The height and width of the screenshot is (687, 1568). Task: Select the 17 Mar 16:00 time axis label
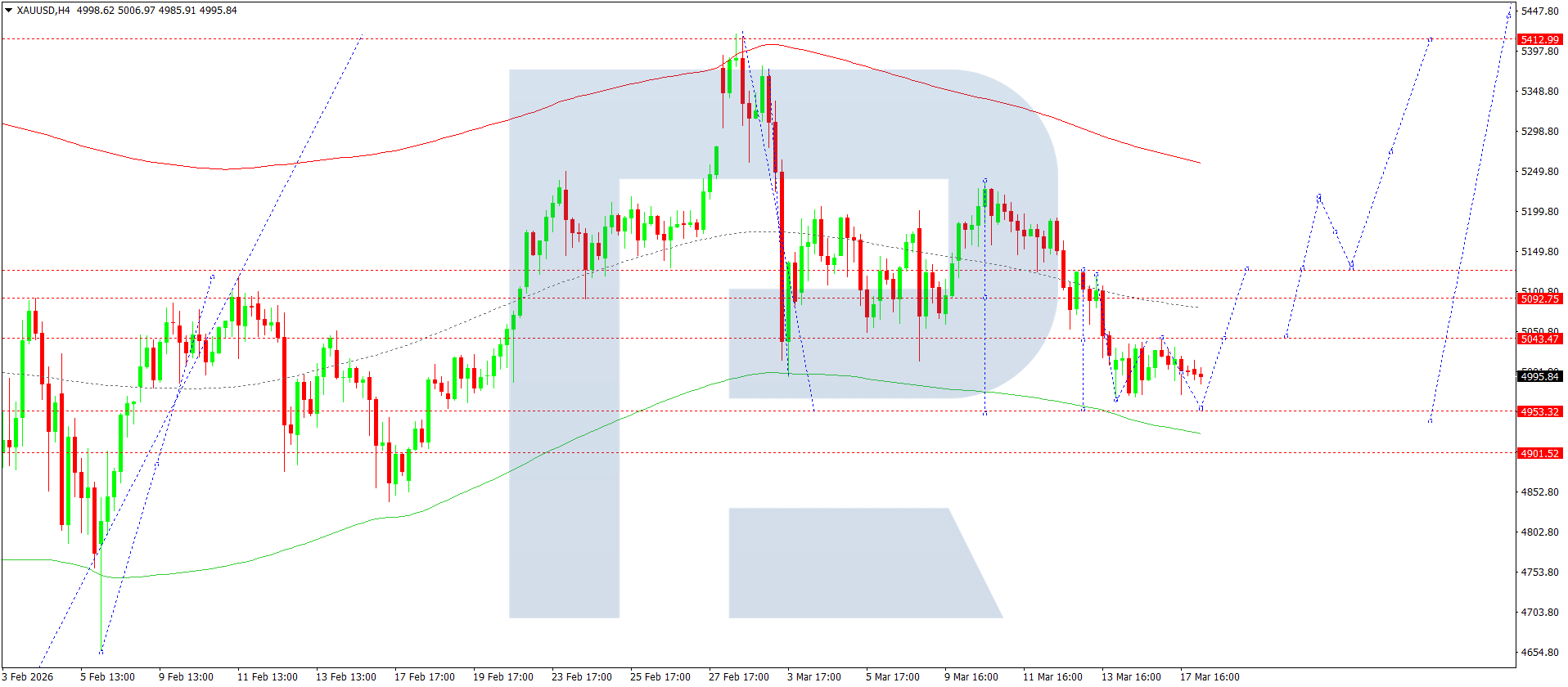pyautogui.click(x=1209, y=676)
